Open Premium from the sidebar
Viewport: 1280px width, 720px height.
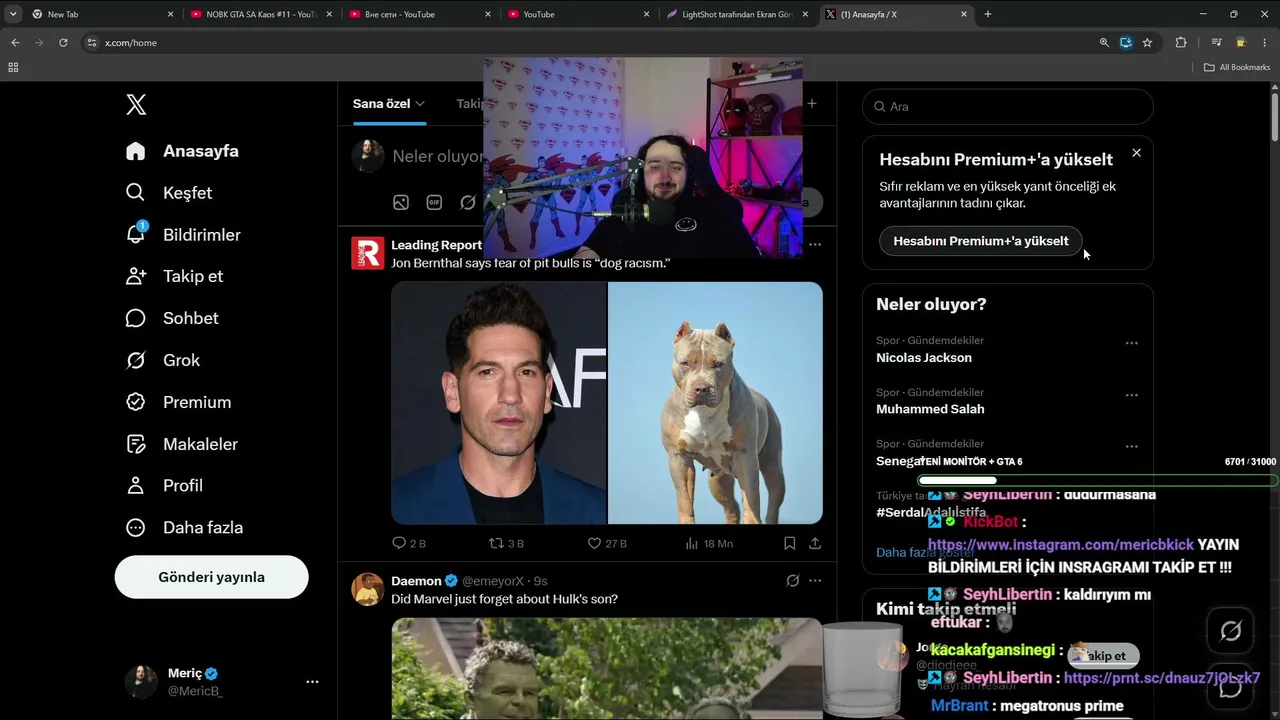tap(178, 402)
